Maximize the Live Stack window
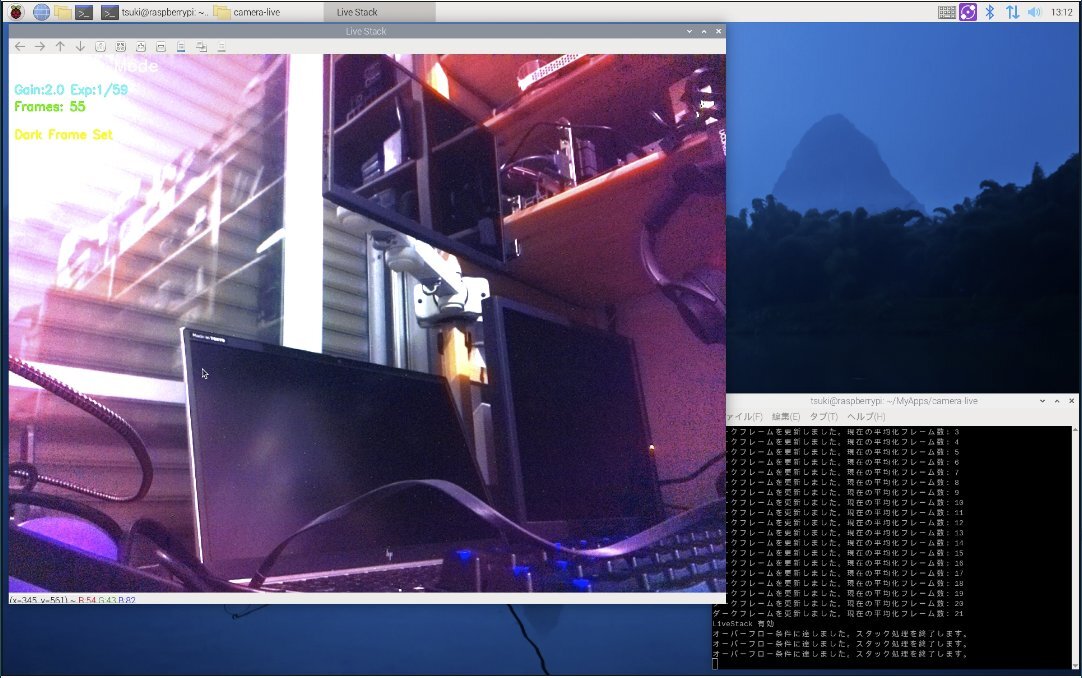Screen dimensions: 1082x678 (704, 31)
